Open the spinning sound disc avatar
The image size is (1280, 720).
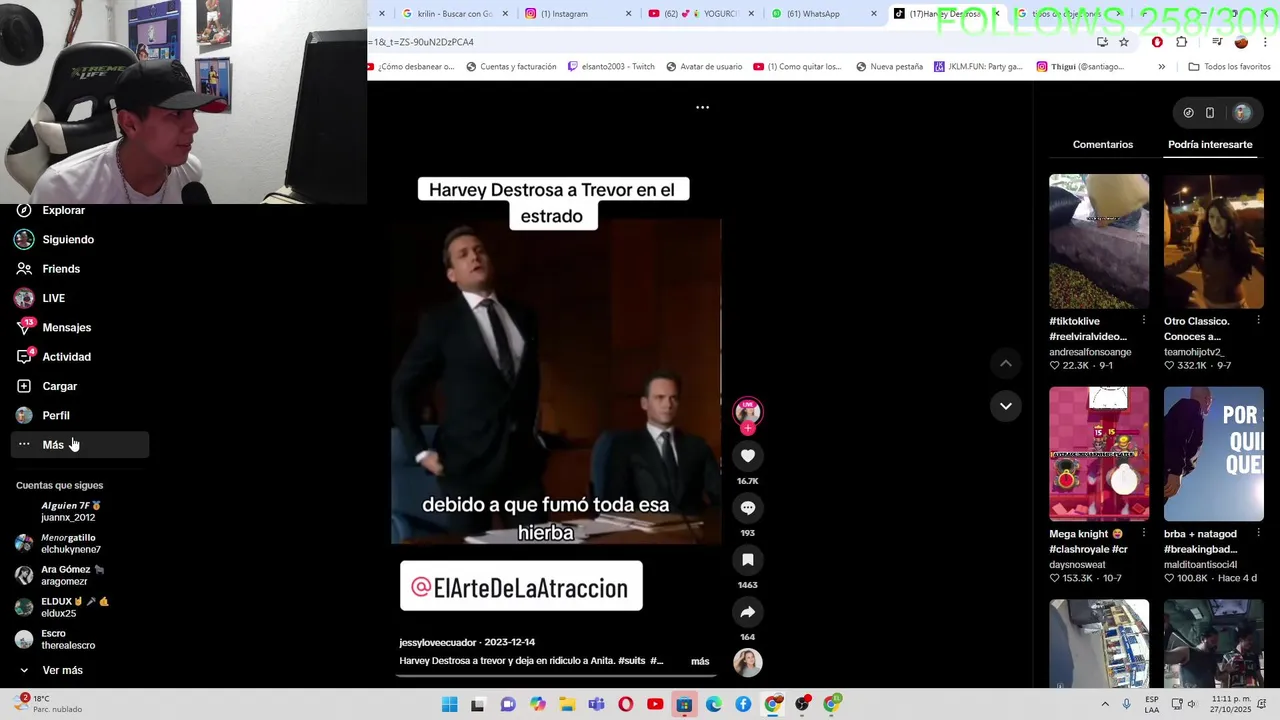(747, 662)
